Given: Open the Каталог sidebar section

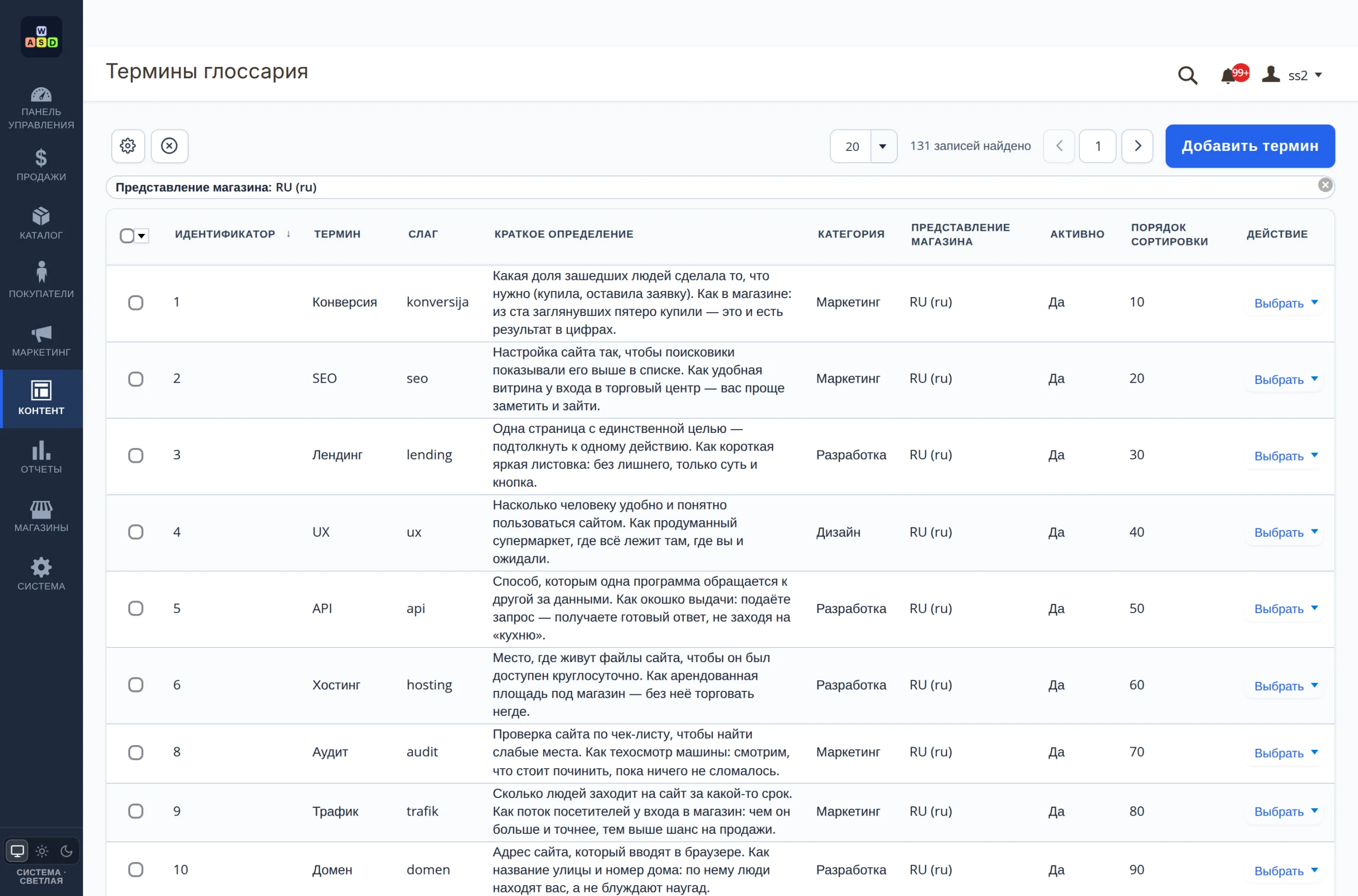Looking at the screenshot, I should [41, 223].
